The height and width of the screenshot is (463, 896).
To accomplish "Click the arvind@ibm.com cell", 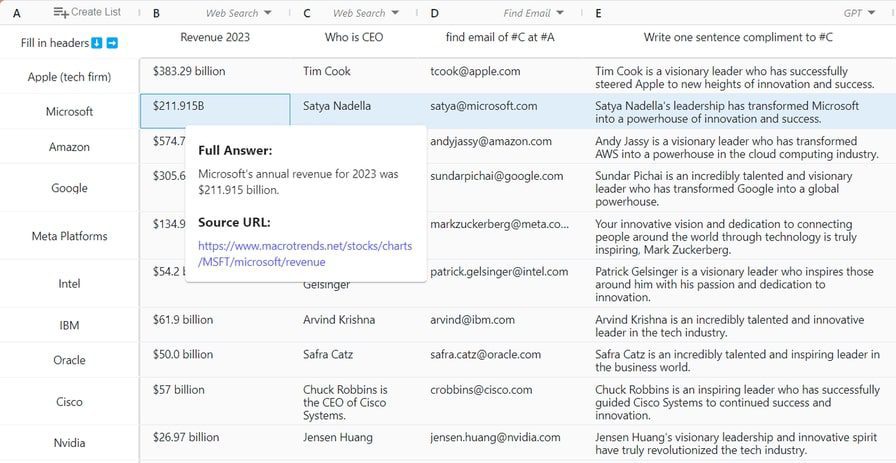I will (500, 325).
